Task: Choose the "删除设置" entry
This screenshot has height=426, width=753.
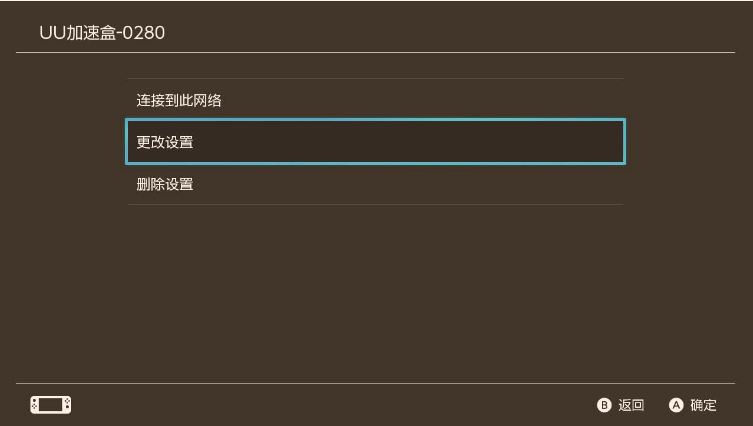Action: [x=375, y=184]
